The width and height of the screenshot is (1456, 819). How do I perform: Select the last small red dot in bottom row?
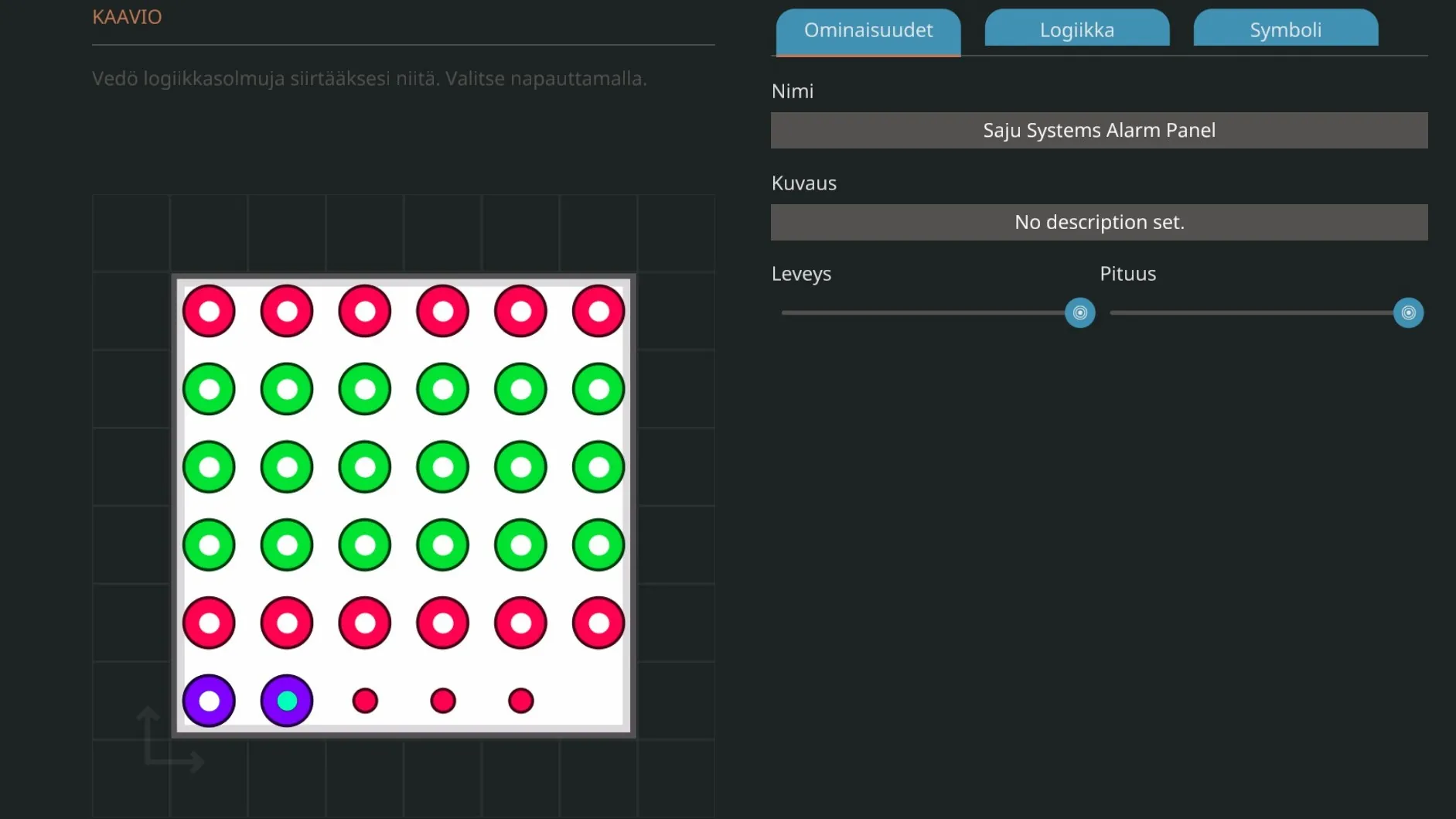[521, 701]
